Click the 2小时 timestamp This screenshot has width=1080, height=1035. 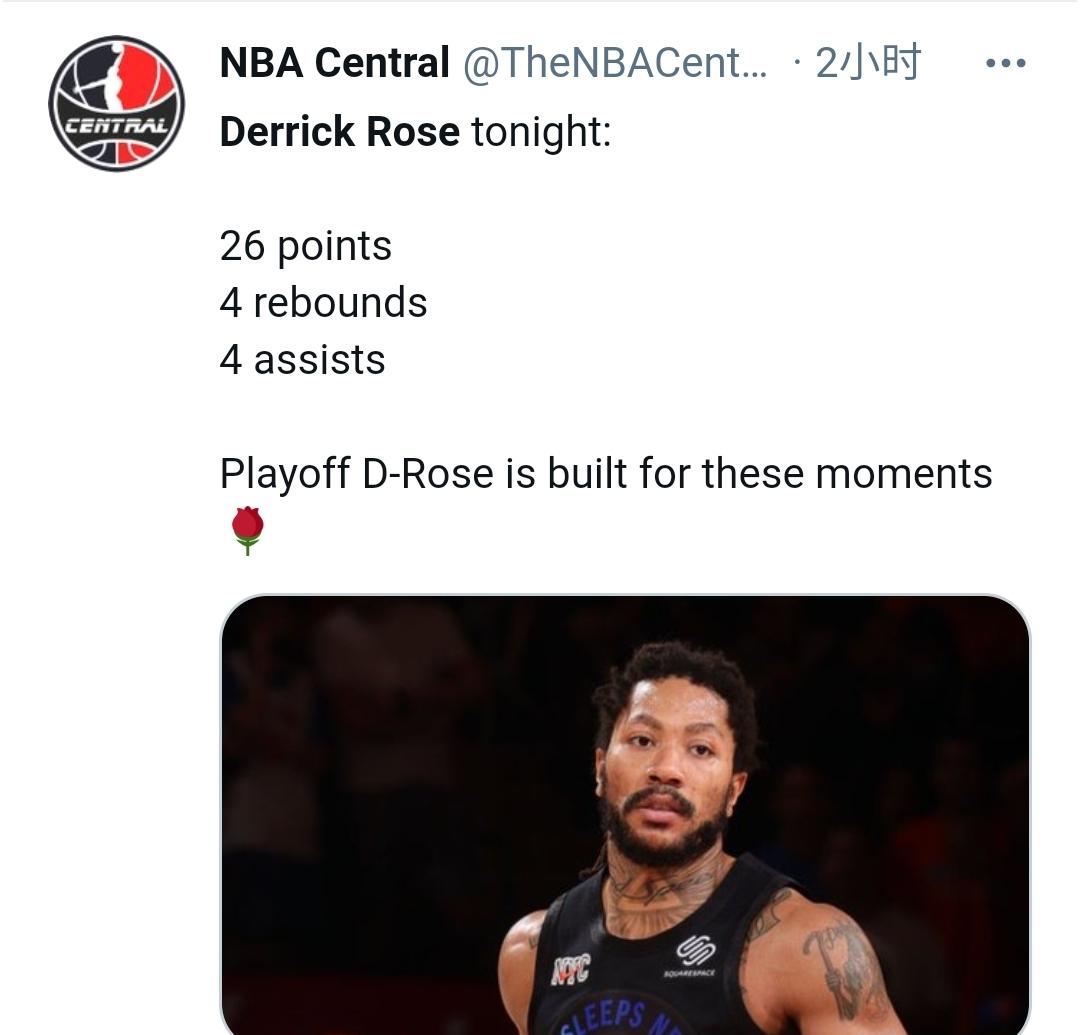(868, 64)
